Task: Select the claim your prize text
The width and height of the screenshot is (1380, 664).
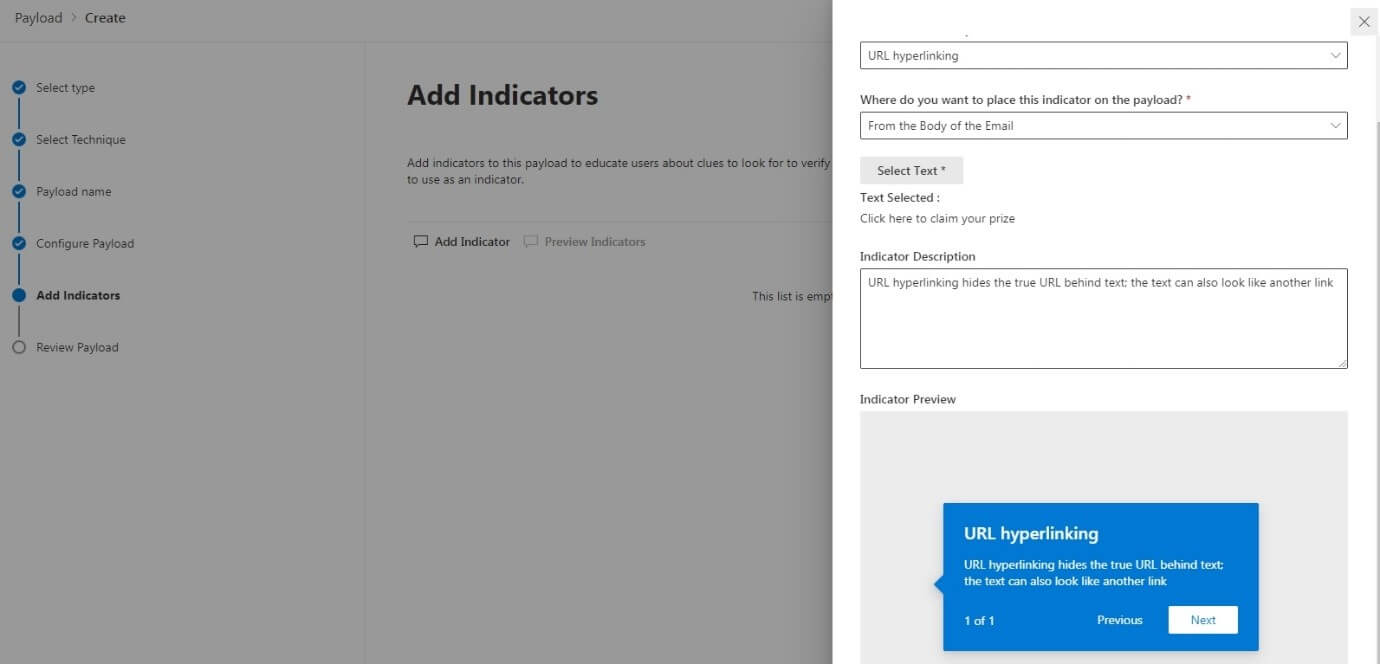Action: [x=937, y=218]
